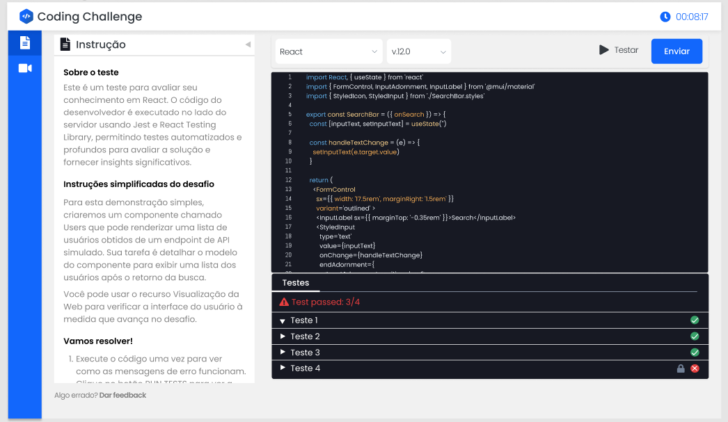Open the instructions document sidebar icon

point(25,43)
